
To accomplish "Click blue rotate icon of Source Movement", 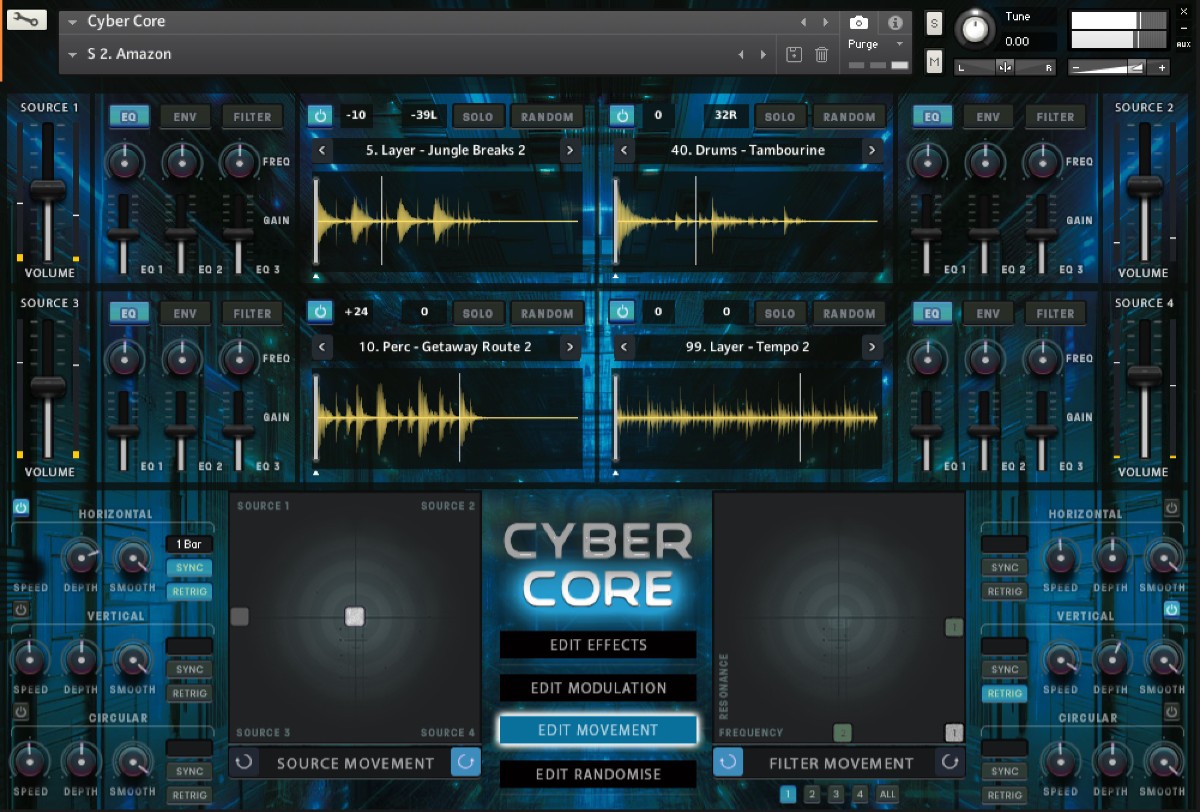I will tap(466, 763).
